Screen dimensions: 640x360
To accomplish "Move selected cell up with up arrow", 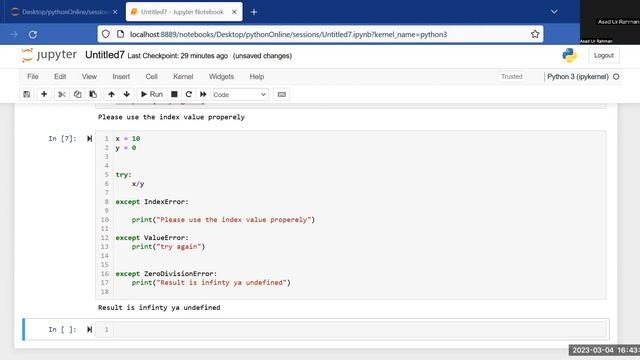I will click(111, 94).
